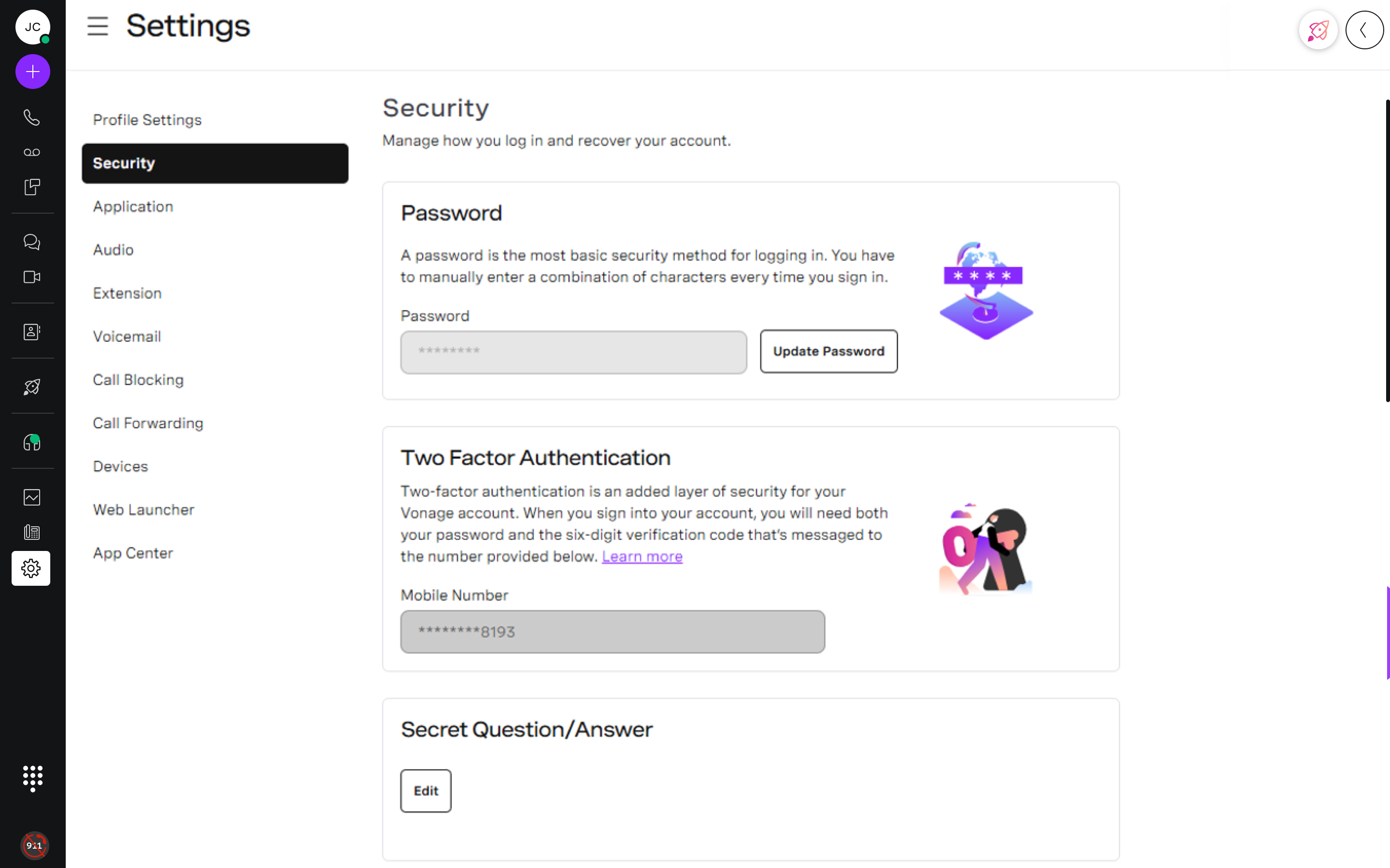Image resolution: width=1390 pixels, height=868 pixels.
Task: Click the Mobile Number field
Action: tap(612, 632)
